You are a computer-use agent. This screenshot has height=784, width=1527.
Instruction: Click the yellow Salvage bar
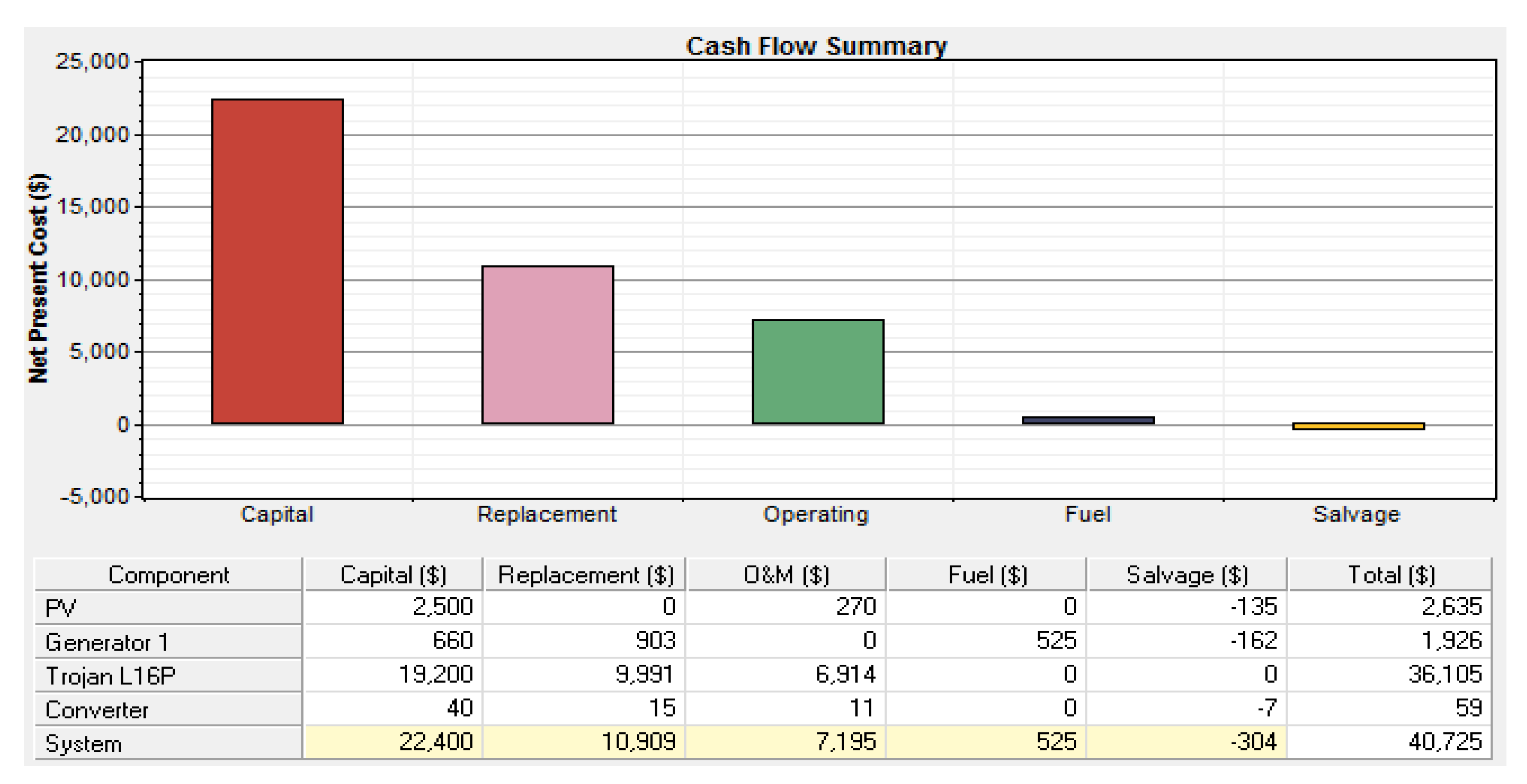(x=1358, y=426)
